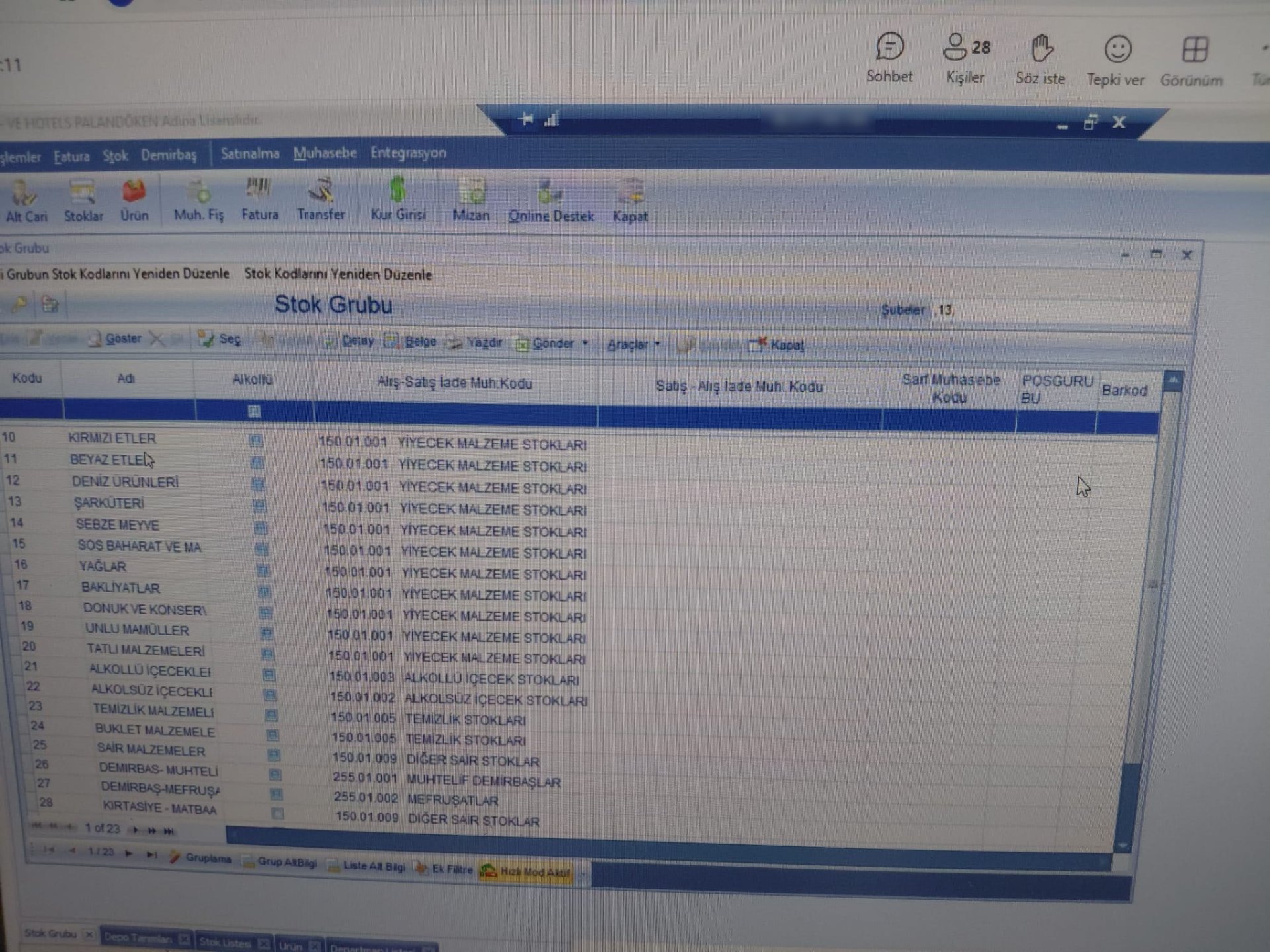Open the Fatura toolbar icon
This screenshot has height=952, width=1270.
(x=259, y=200)
